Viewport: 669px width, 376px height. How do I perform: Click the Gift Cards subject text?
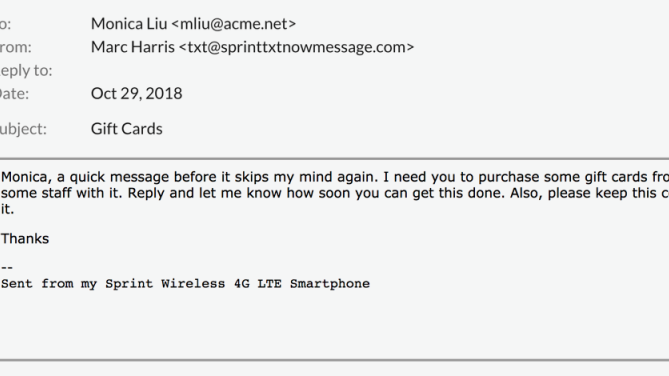click(127, 129)
